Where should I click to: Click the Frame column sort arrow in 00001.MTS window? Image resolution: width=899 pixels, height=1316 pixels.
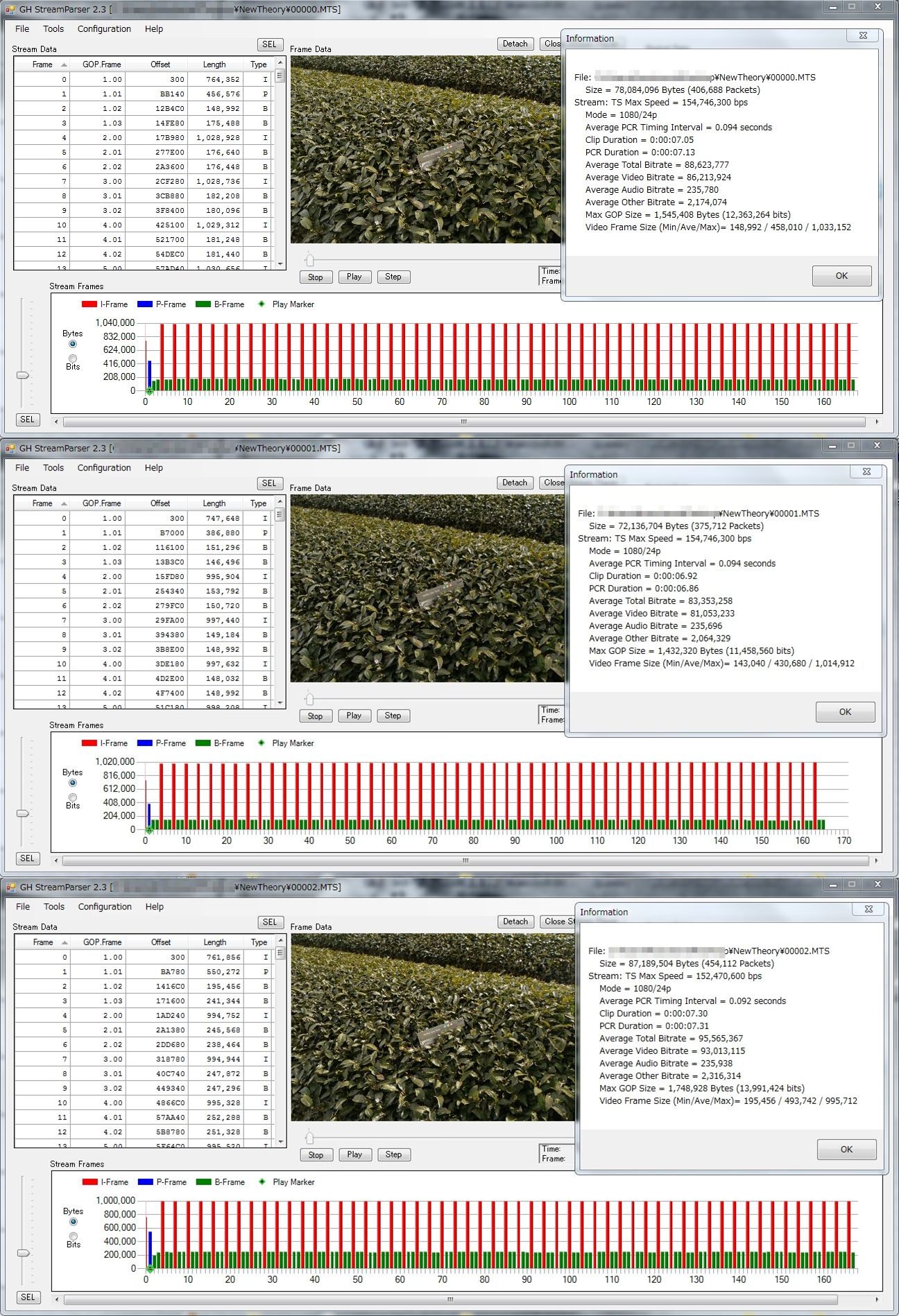coord(65,503)
